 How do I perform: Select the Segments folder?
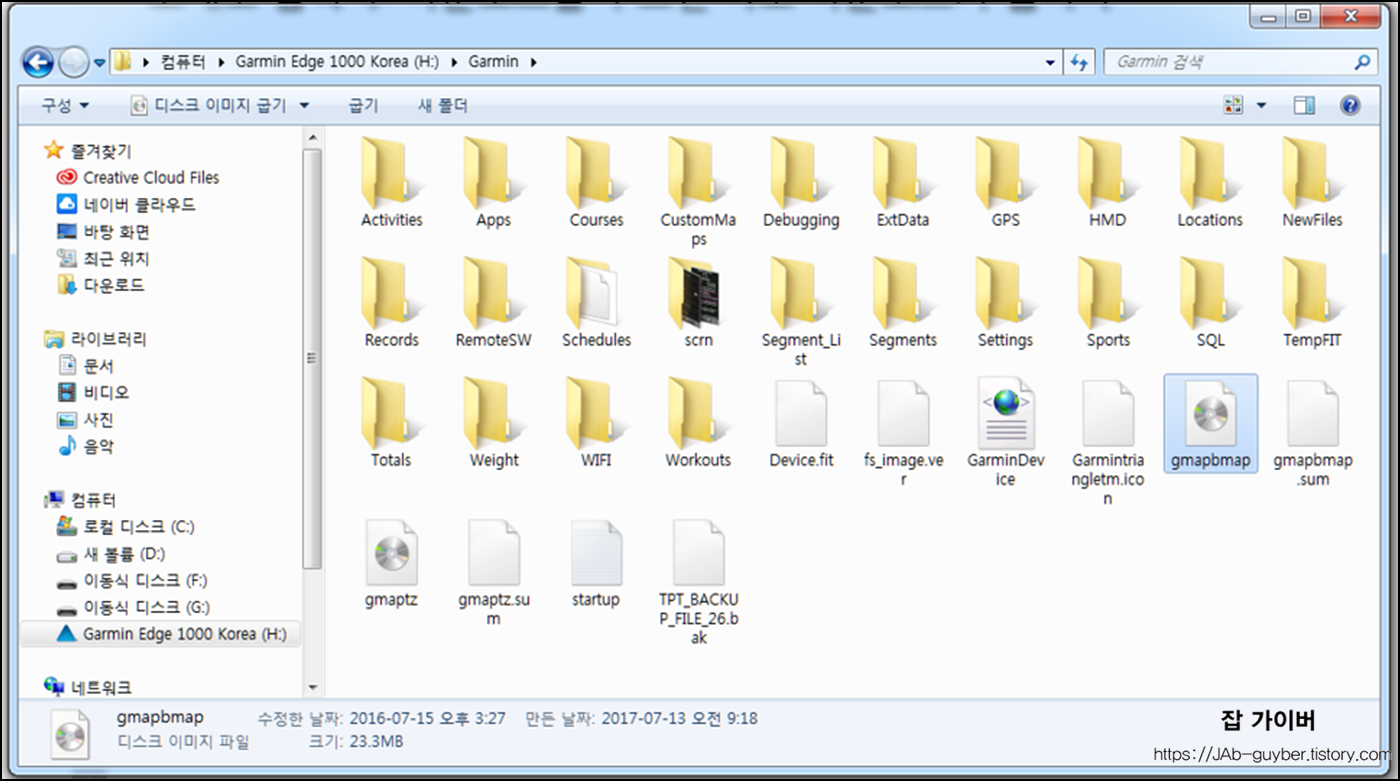click(903, 304)
